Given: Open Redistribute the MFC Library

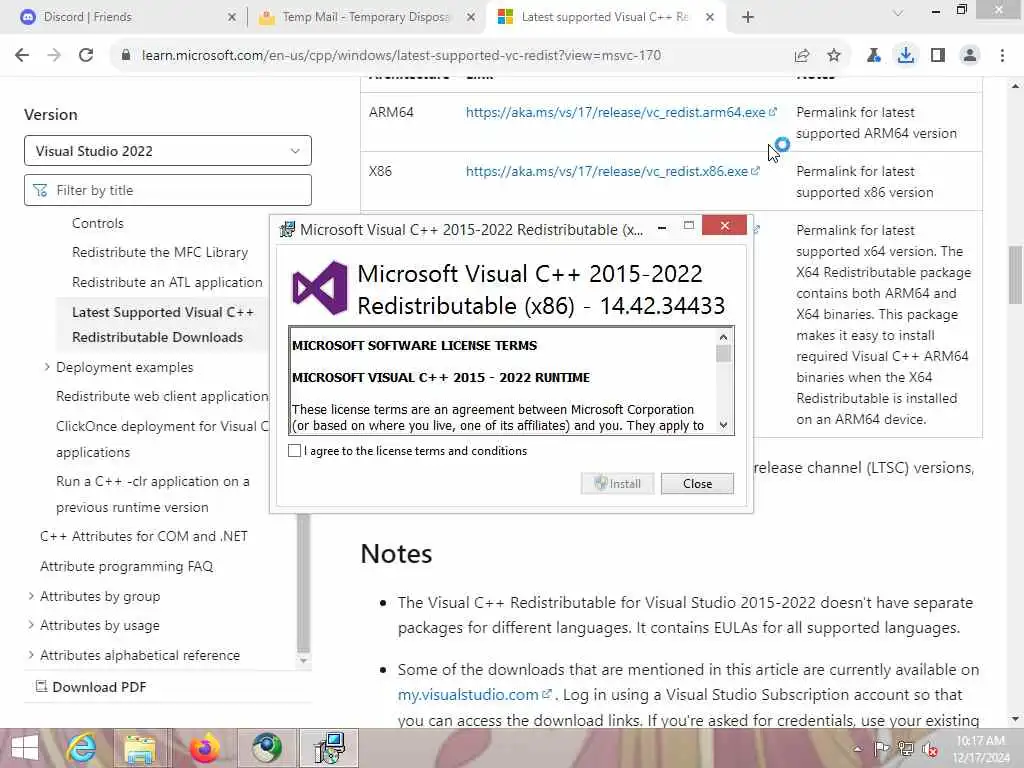Looking at the screenshot, I should (160, 252).
